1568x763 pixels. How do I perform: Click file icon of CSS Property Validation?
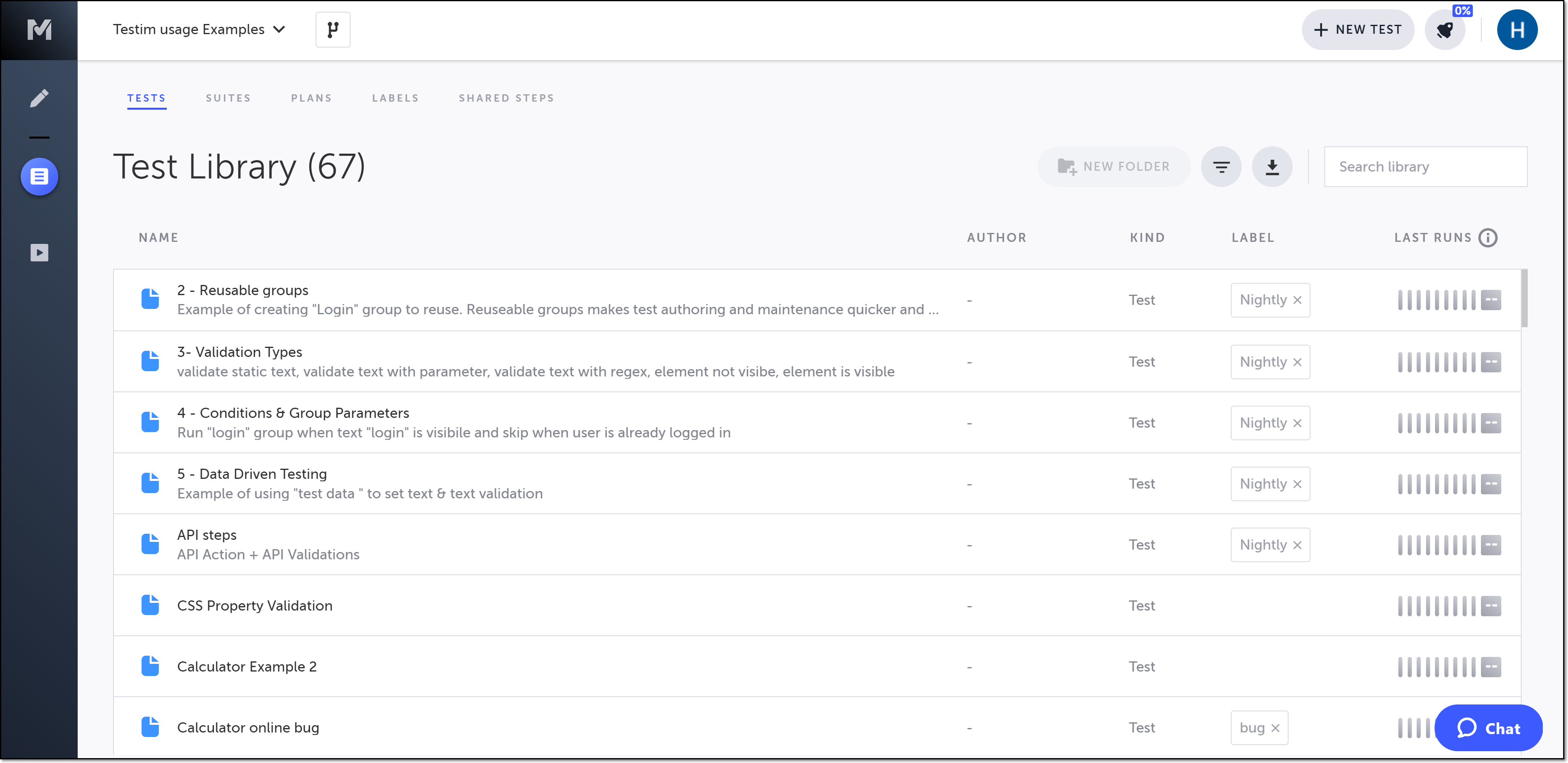click(x=150, y=605)
